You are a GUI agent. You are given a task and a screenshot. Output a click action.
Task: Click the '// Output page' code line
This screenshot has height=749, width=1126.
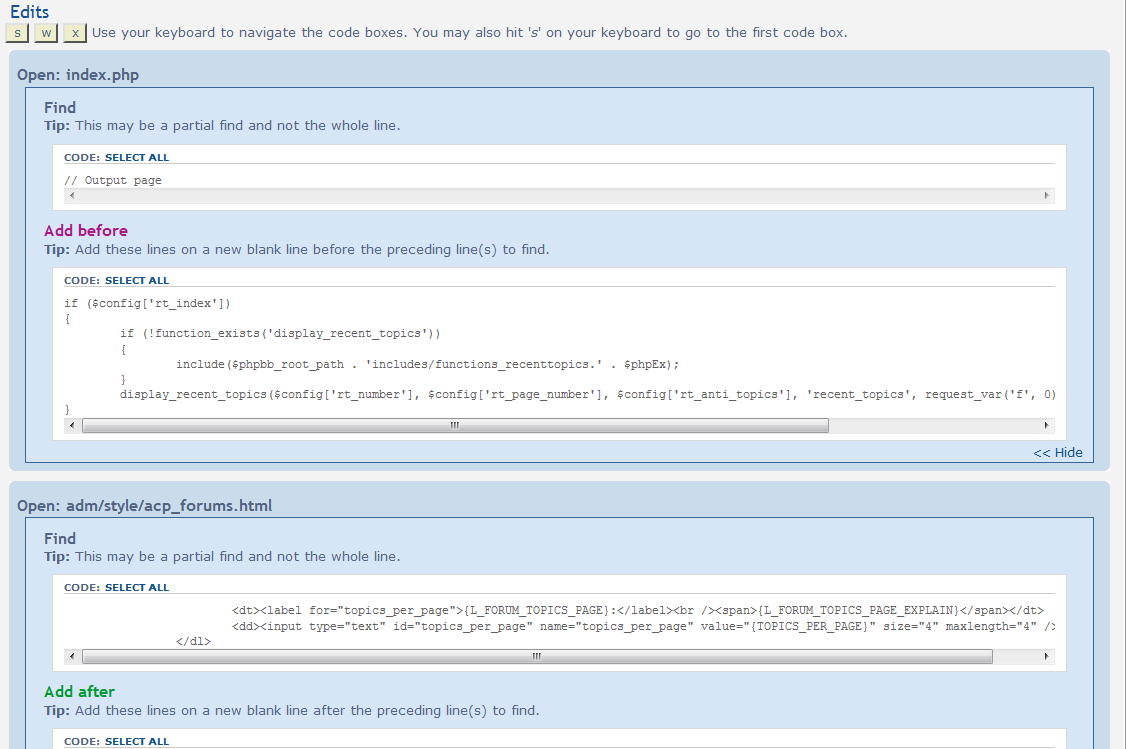tap(113, 181)
